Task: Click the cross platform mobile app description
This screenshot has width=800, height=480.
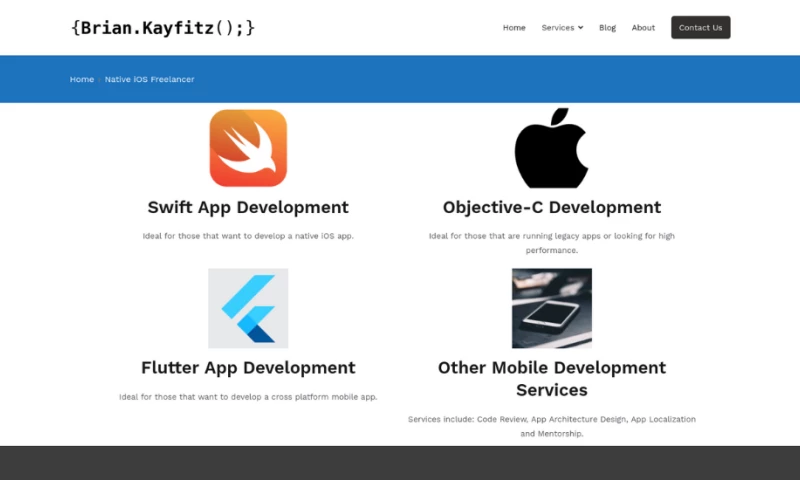Action: coord(248,397)
